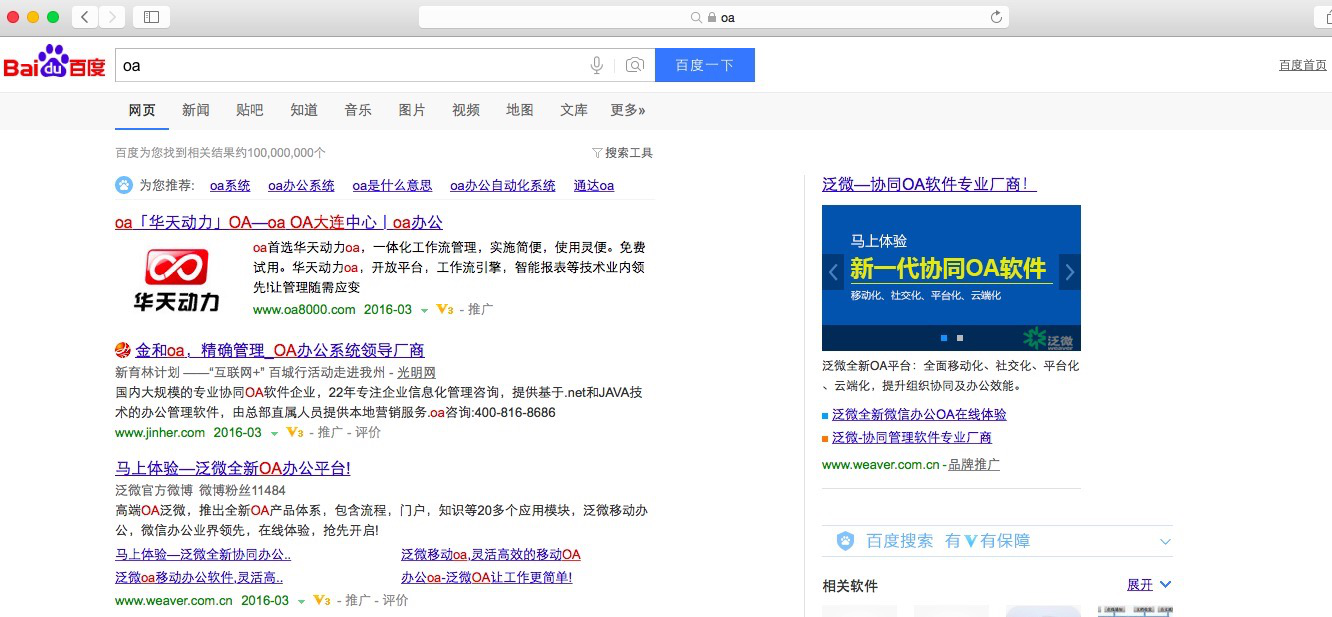This screenshot has height=617, width=1332.
Task: Open the 百度首页 link
Action: pos(1302,63)
